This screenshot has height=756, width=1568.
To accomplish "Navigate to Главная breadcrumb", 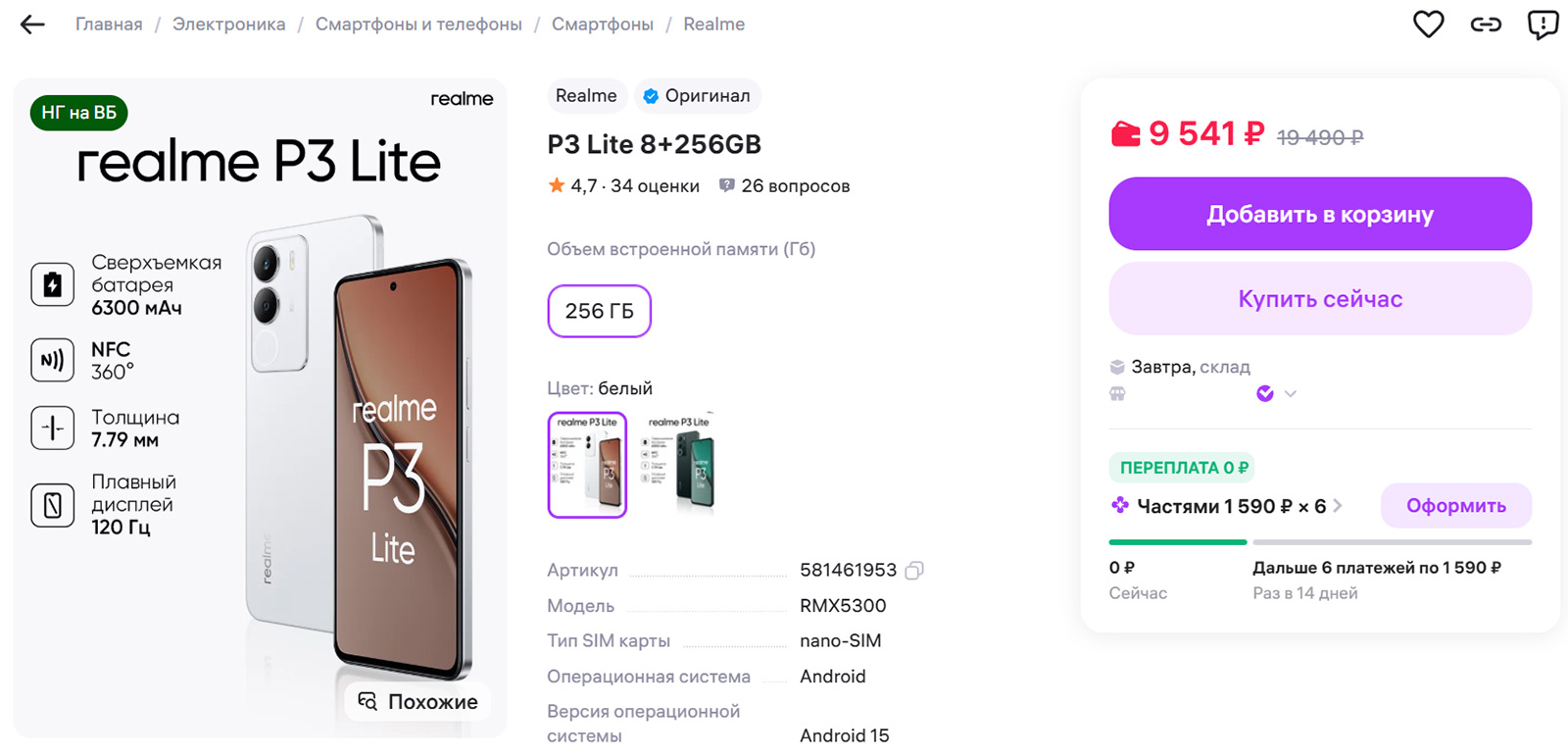I will point(109,25).
